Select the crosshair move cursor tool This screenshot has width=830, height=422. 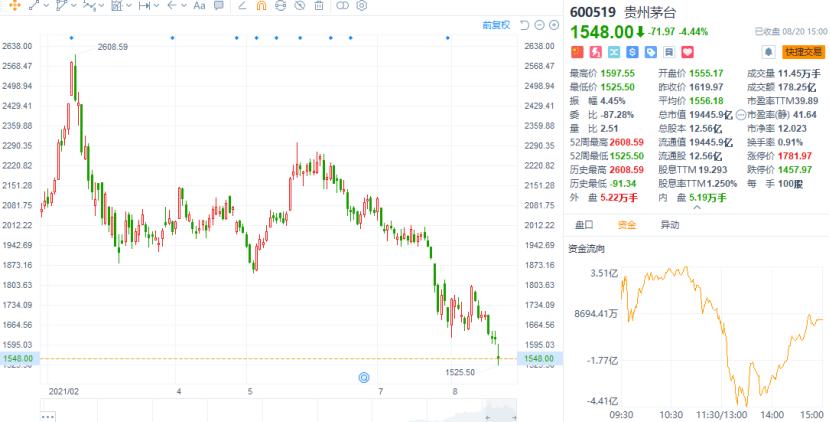coord(14,6)
